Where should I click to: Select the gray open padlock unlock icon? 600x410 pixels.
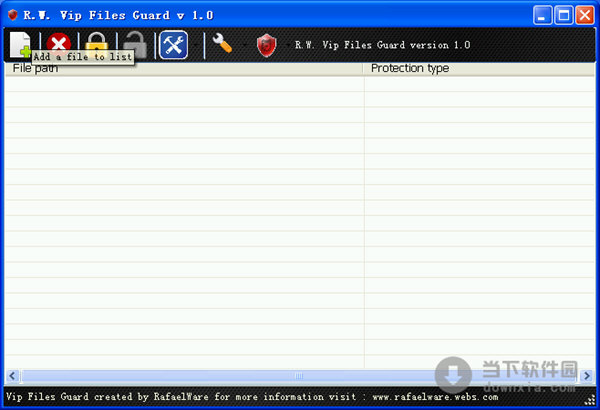click(x=135, y=45)
